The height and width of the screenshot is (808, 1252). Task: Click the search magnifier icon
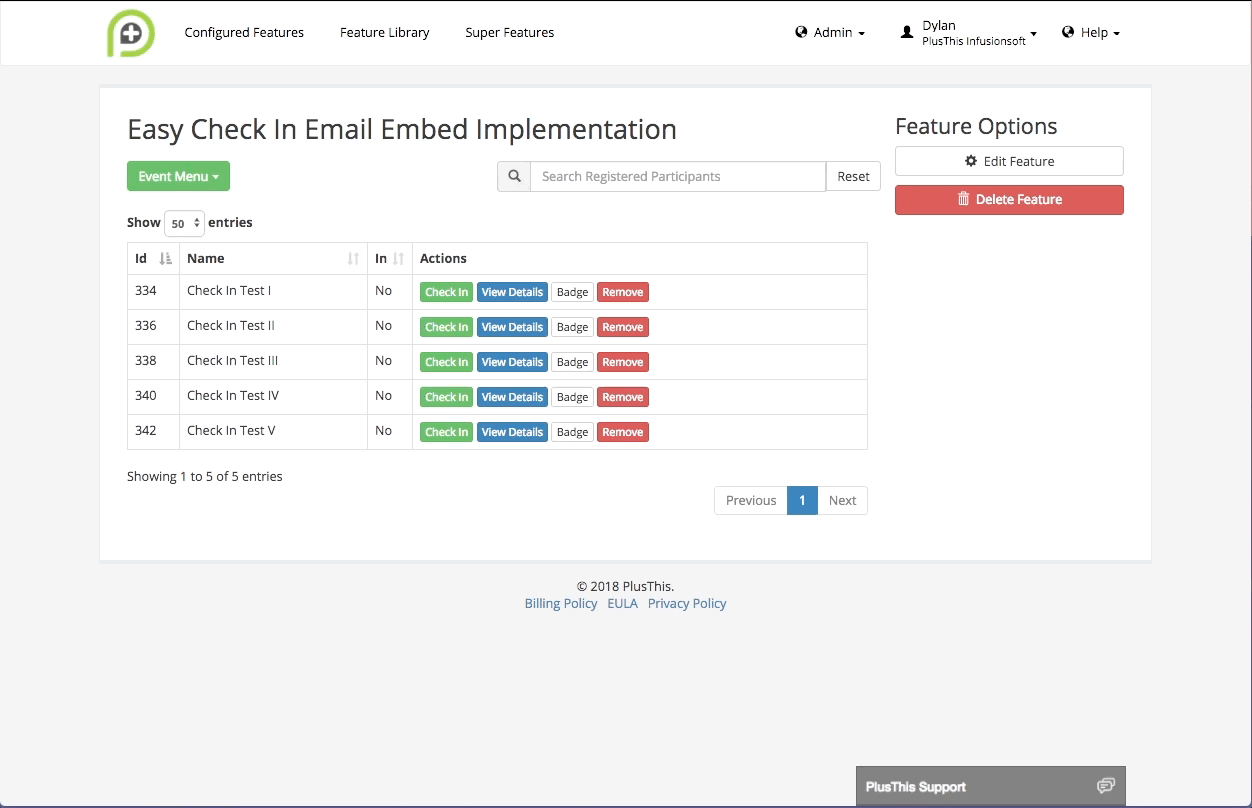[x=514, y=176]
